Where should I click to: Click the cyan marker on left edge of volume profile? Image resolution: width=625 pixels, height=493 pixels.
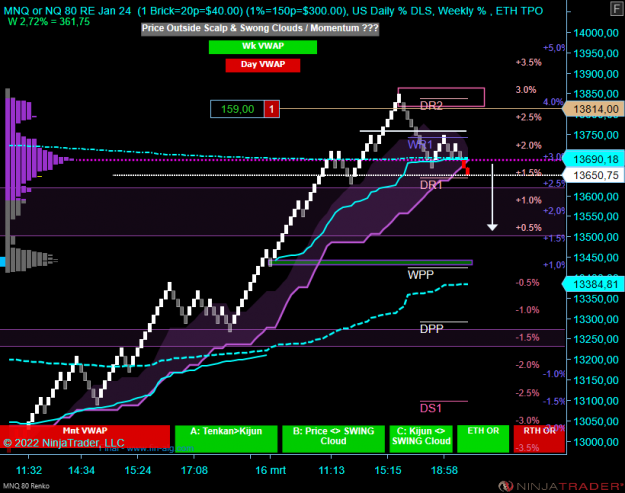pyautogui.click(x=2, y=262)
